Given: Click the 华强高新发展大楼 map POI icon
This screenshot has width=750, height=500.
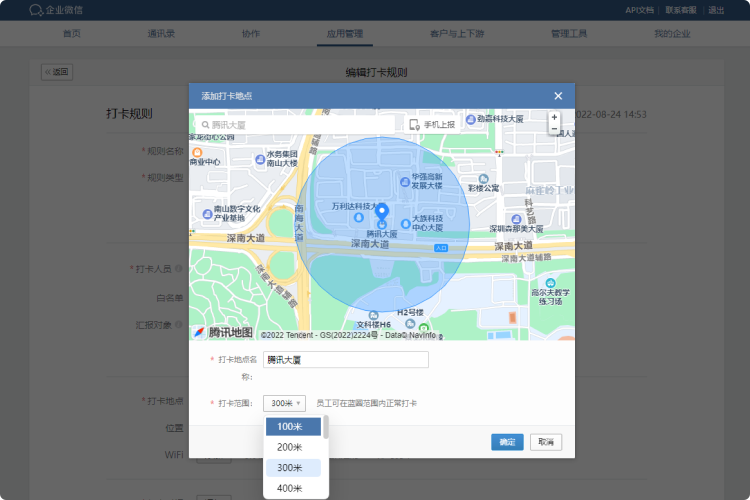Looking at the screenshot, I should tap(405, 181).
